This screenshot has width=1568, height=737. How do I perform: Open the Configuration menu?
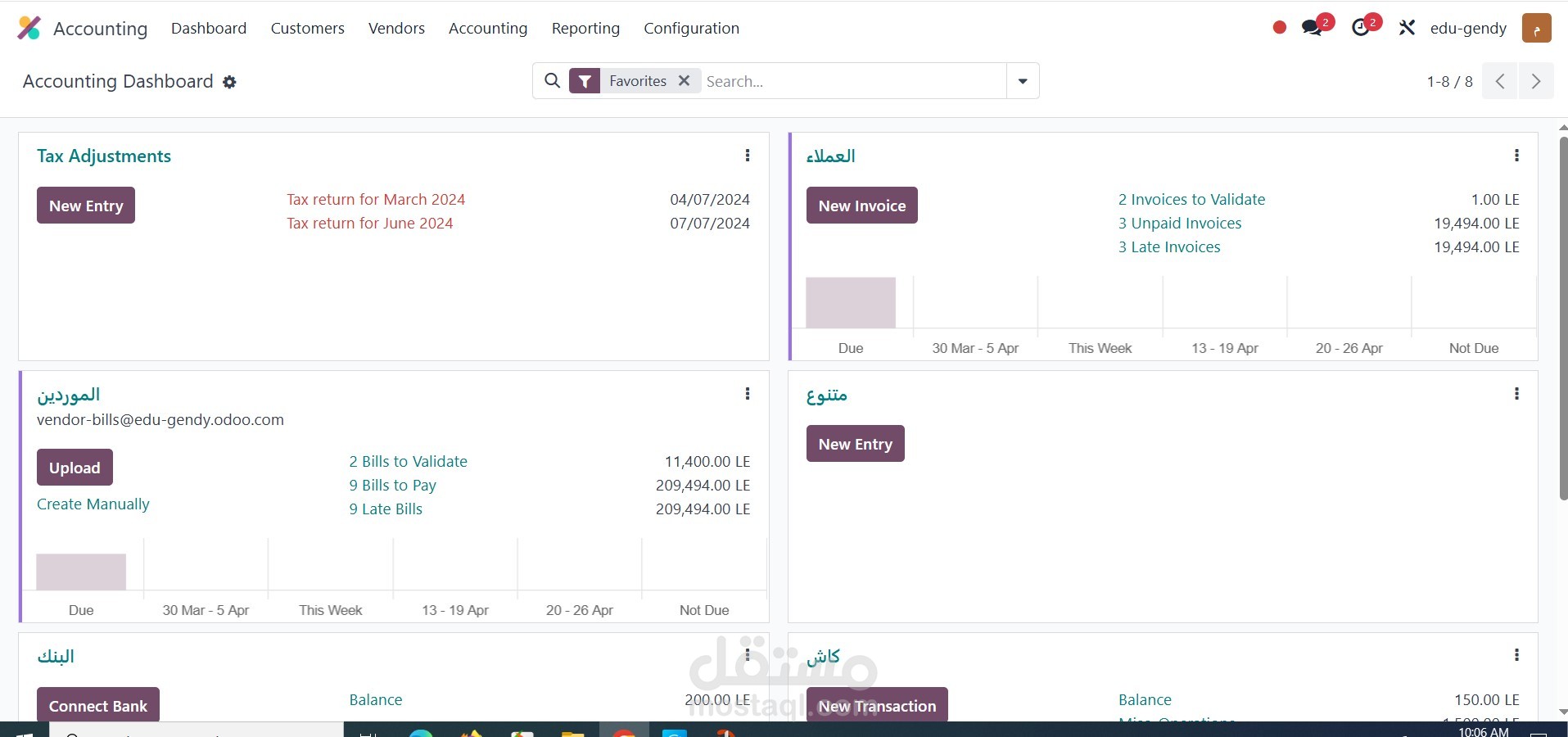click(x=691, y=28)
